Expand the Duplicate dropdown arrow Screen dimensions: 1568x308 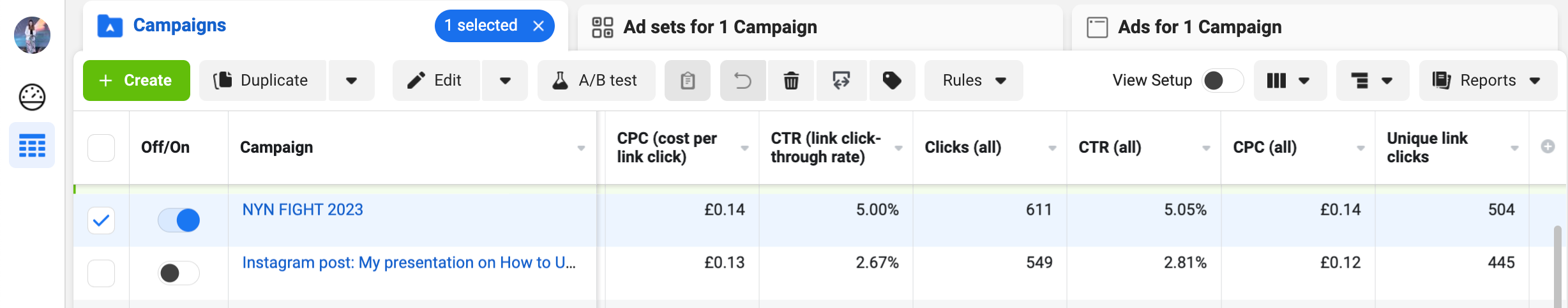351,81
